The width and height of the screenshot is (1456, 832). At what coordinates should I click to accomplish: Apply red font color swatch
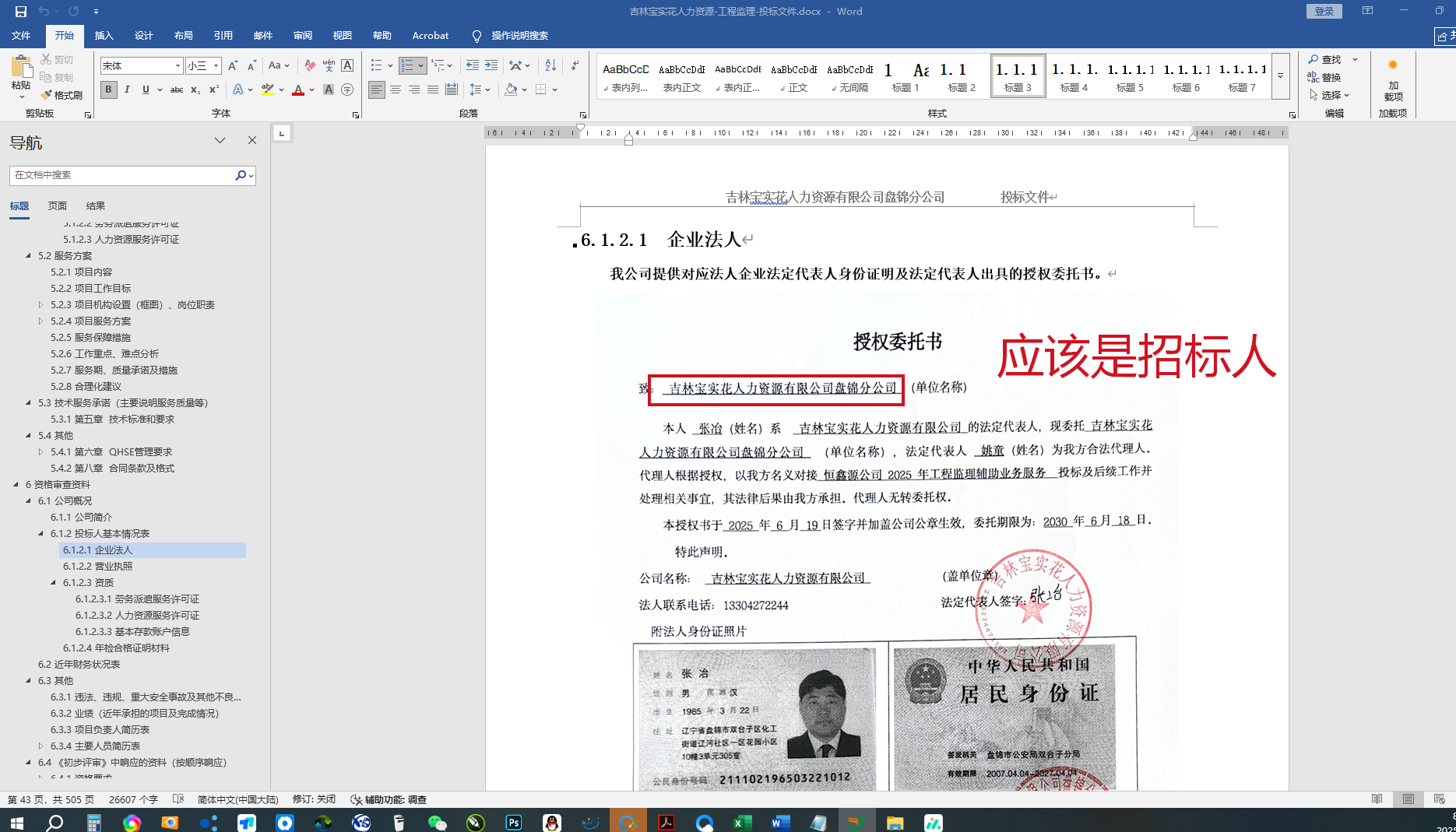[x=297, y=90]
